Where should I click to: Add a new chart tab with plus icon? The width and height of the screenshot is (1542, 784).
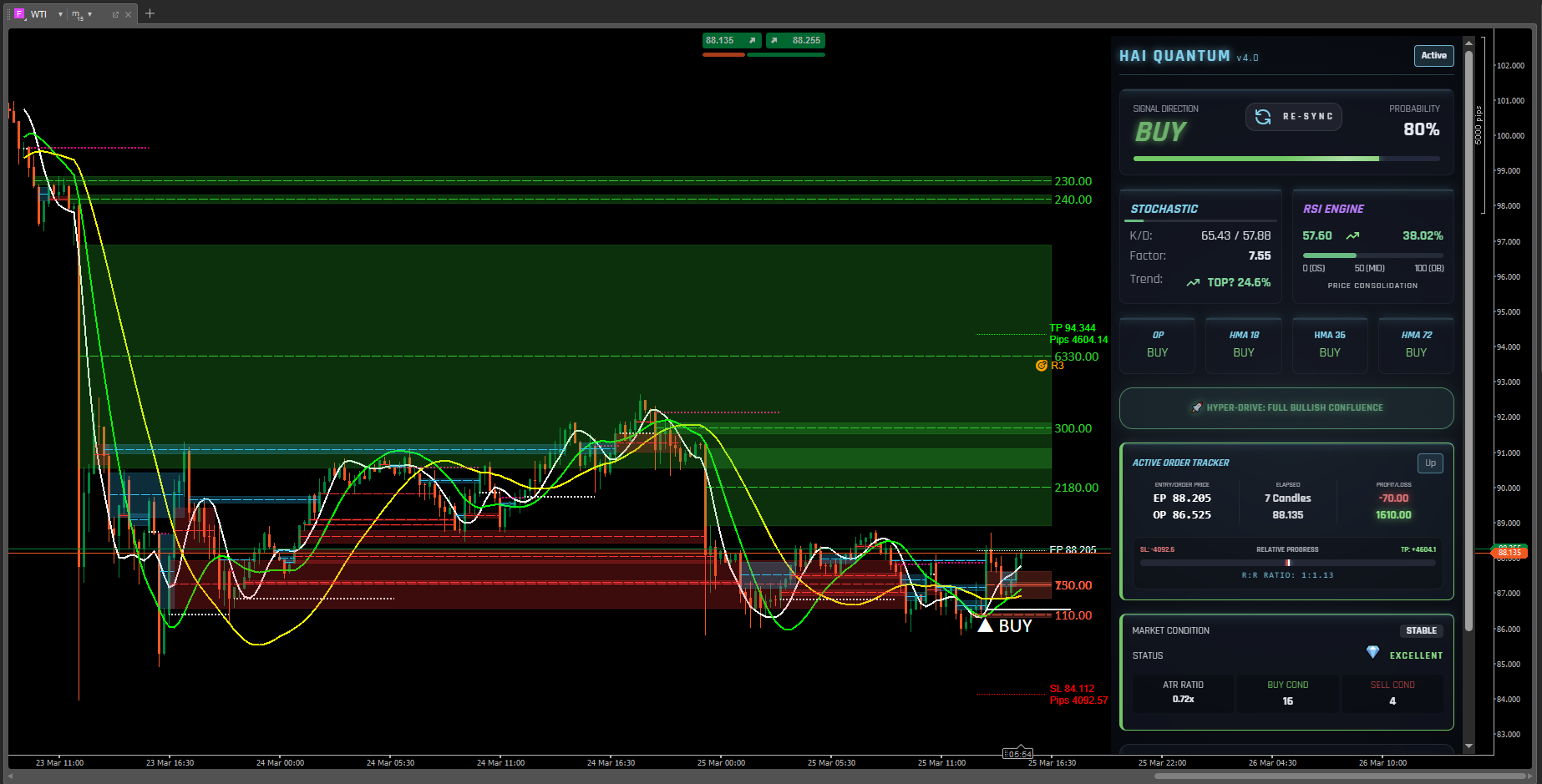click(x=150, y=13)
